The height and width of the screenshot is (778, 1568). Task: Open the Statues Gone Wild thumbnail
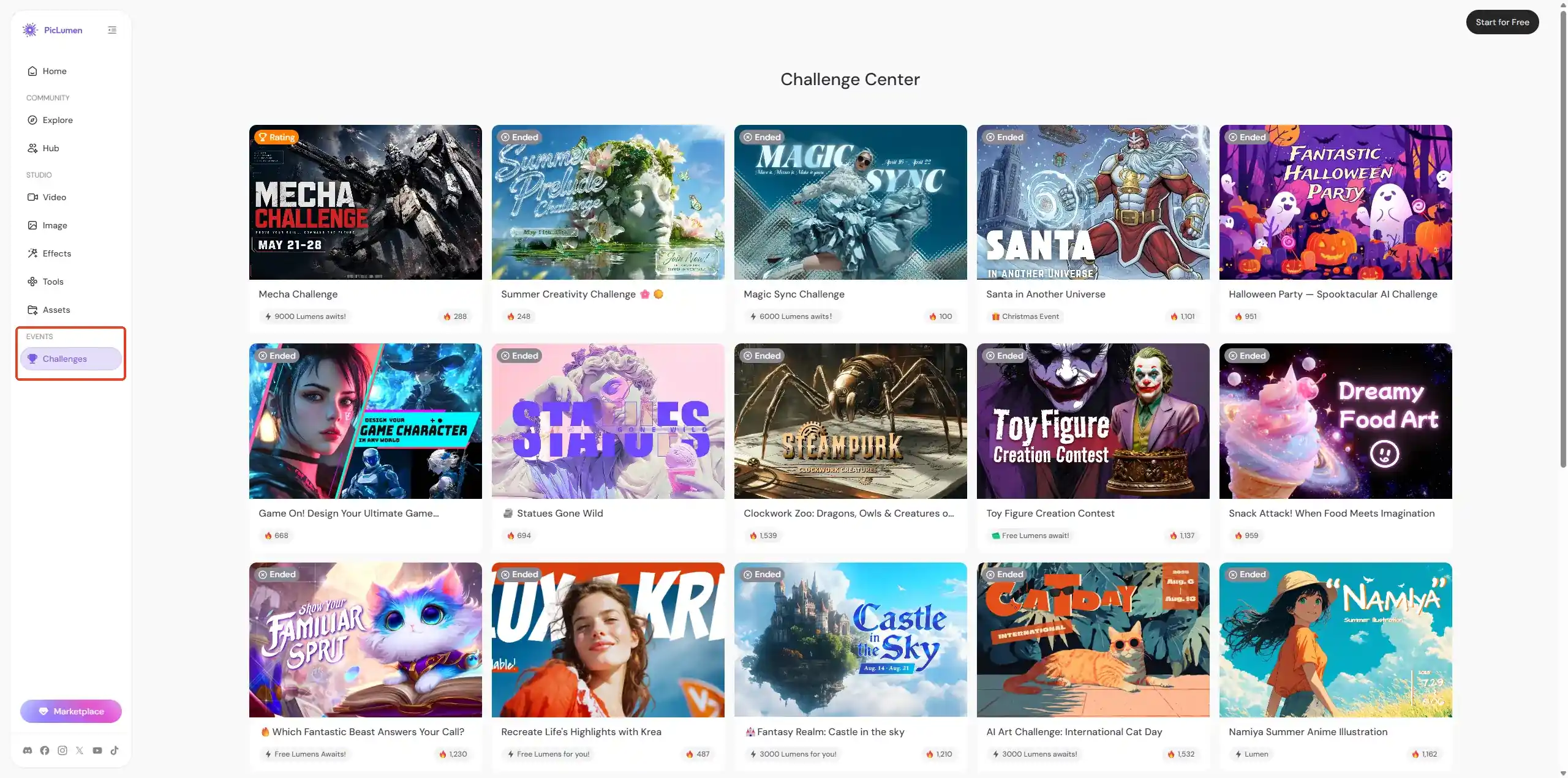[x=608, y=421]
